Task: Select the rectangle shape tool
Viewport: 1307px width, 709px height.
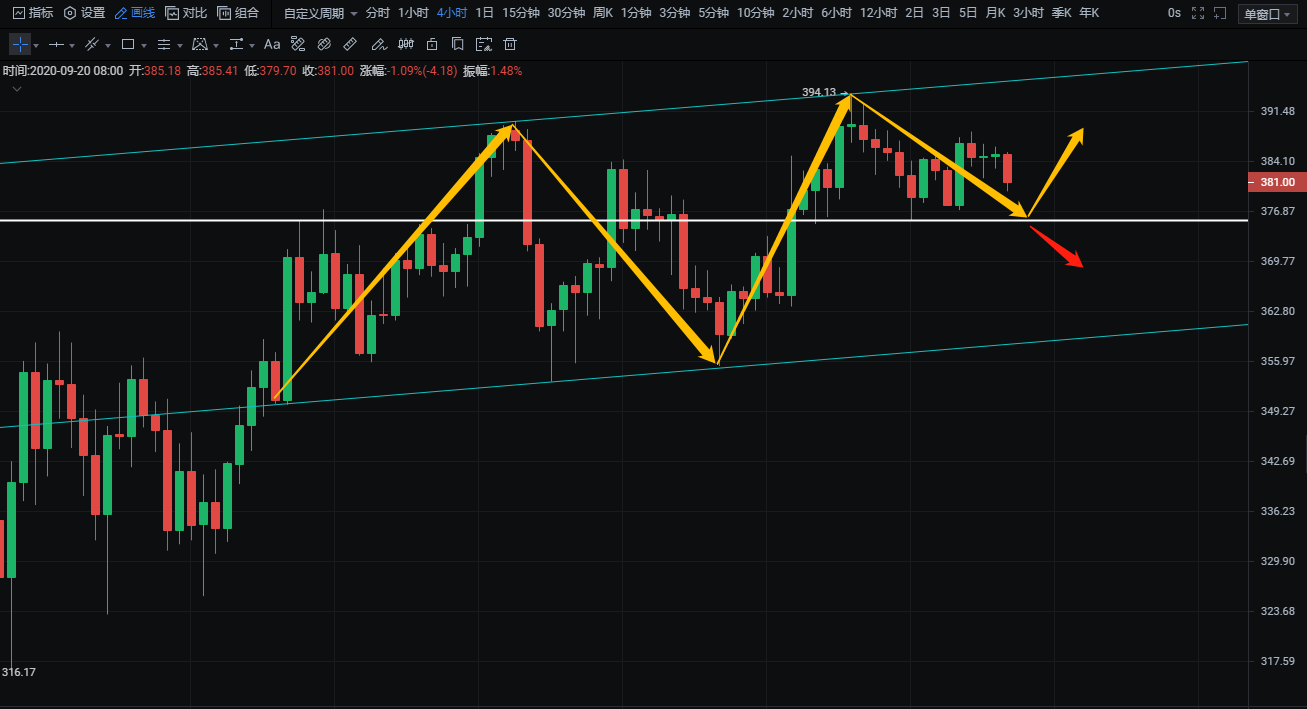Action: tap(127, 44)
